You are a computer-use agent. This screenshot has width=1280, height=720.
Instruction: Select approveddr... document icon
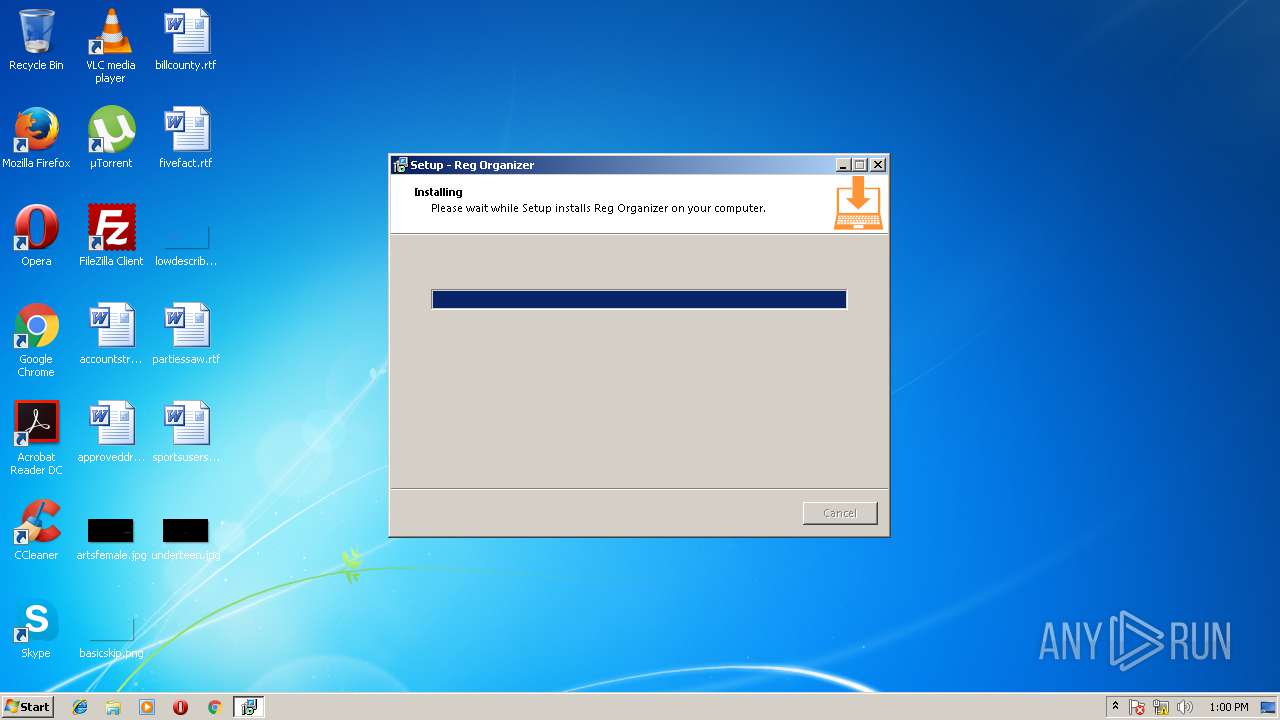click(111, 432)
